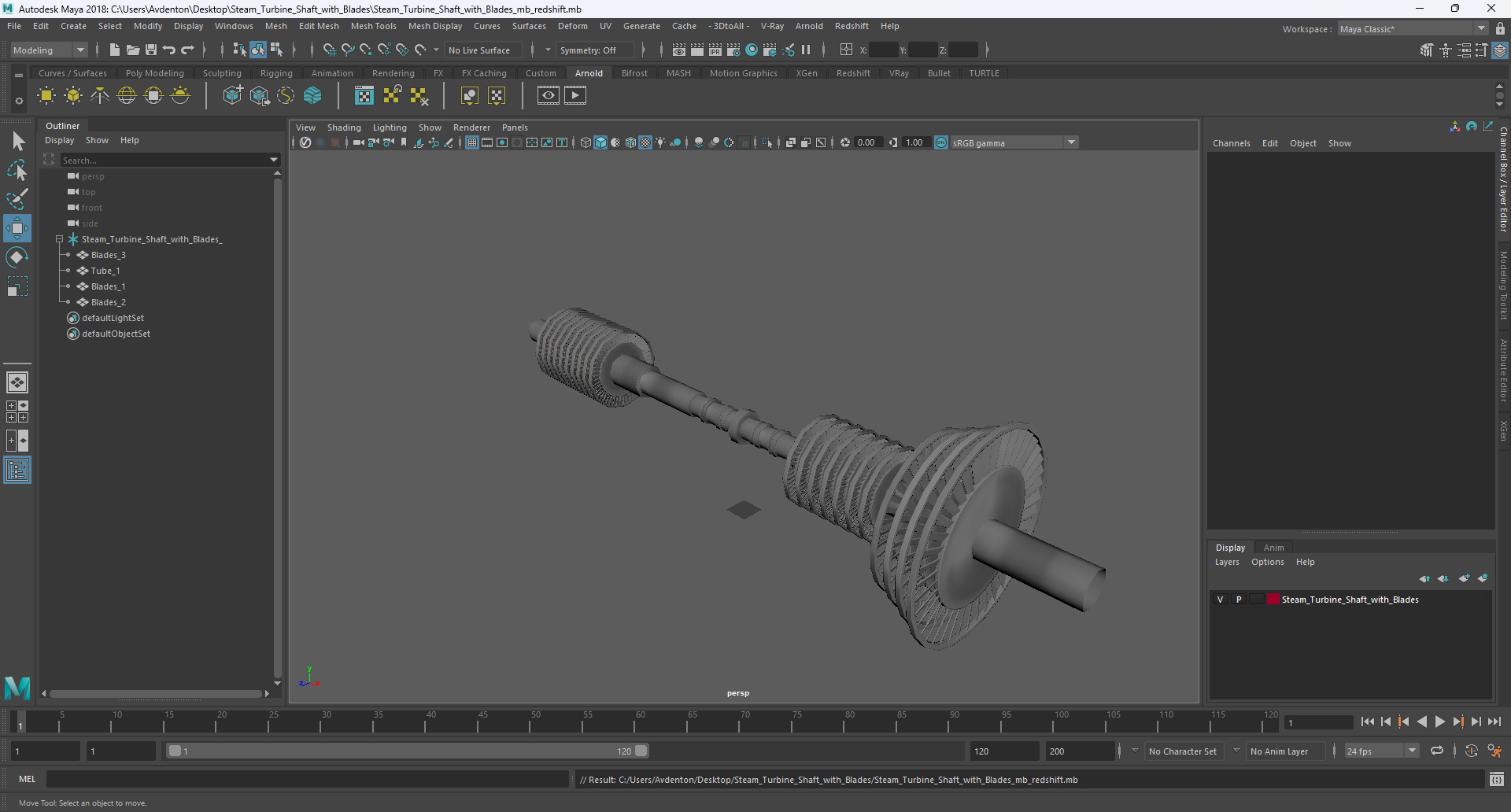
Task: Click the time range slider bar
Action: pyautogui.click(x=408, y=751)
